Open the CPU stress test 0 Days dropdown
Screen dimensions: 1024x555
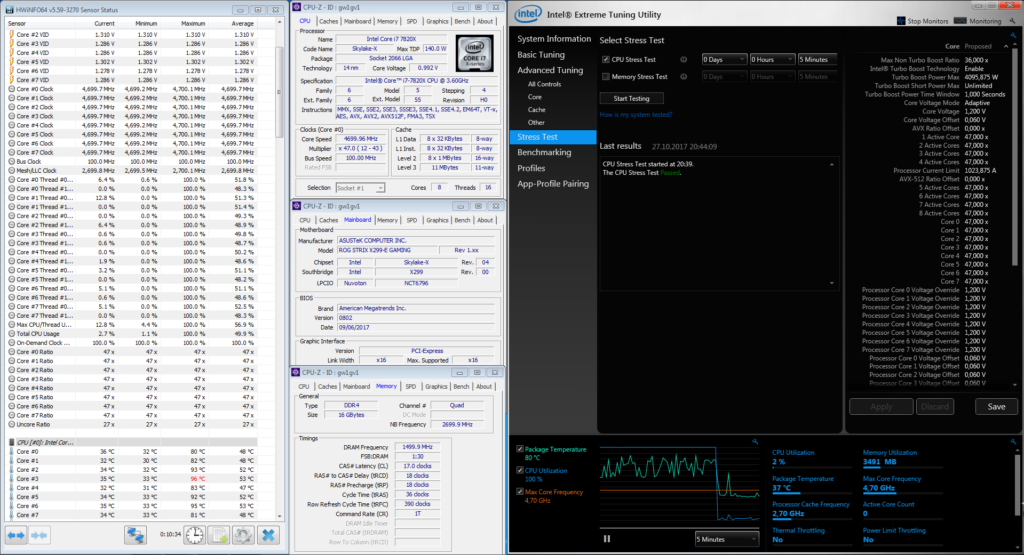pos(724,59)
